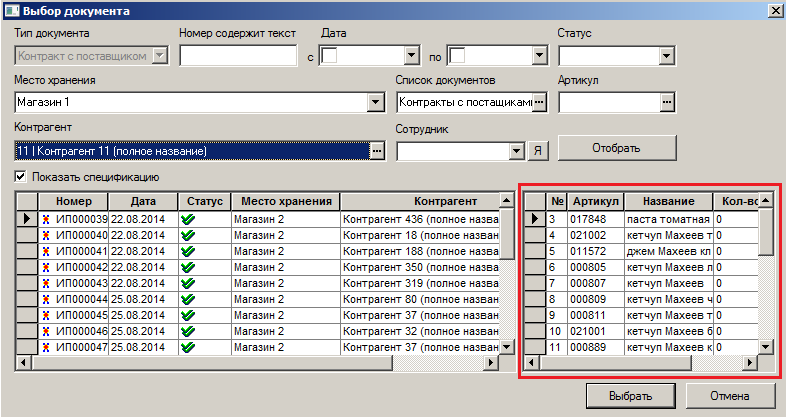Click the specification table scrollbar up arrow
Image resolution: width=786 pixels, height=417 pixels.
pyautogui.click(x=765, y=201)
